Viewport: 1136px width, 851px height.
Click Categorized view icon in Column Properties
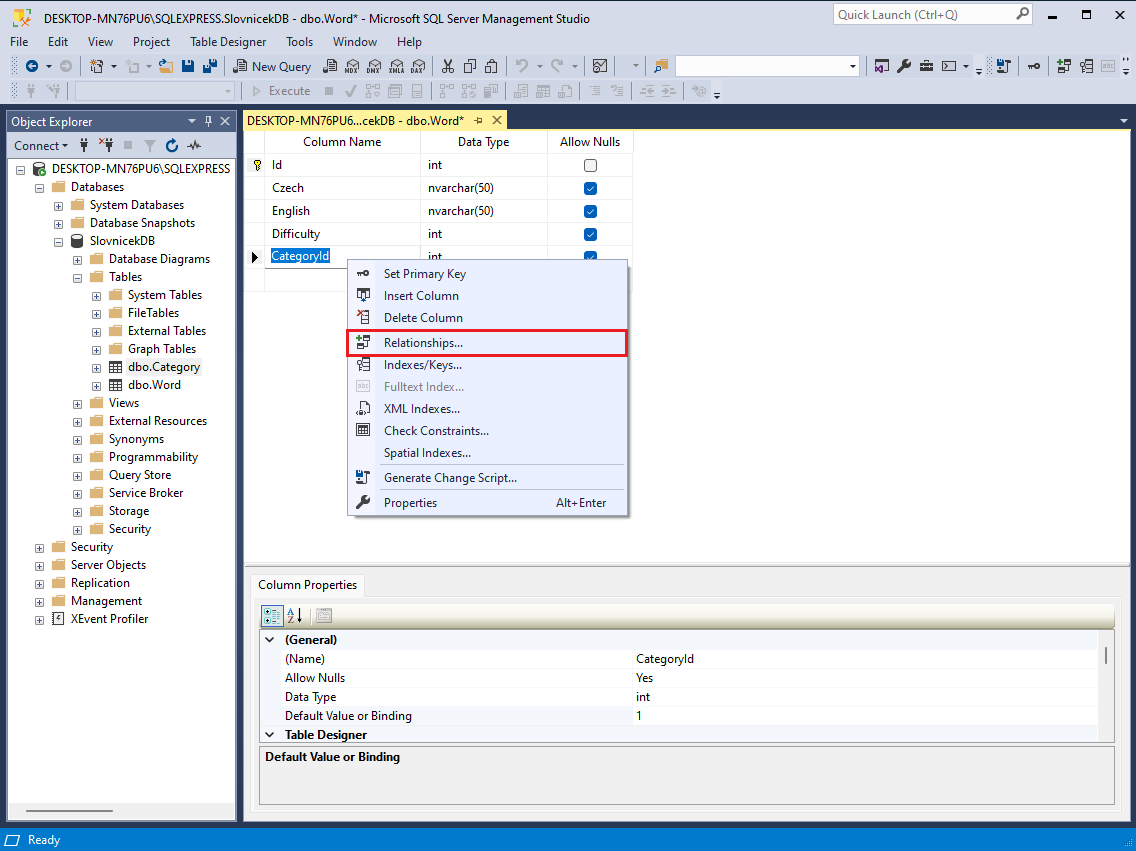coord(271,616)
